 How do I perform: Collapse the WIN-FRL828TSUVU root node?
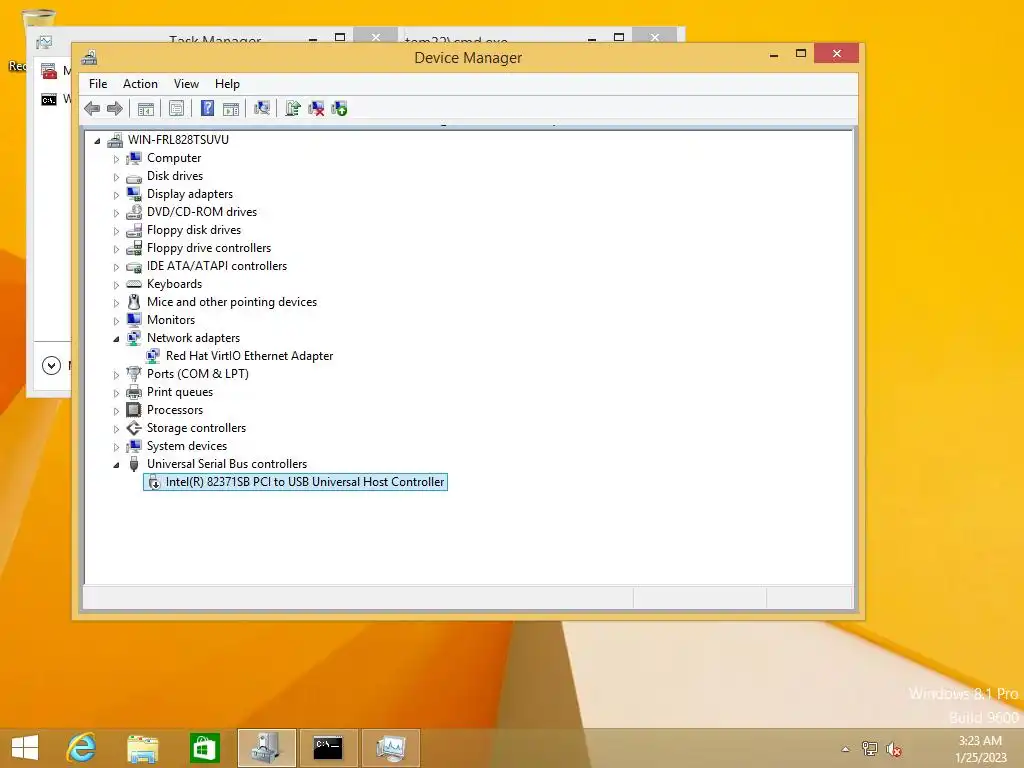point(97,140)
